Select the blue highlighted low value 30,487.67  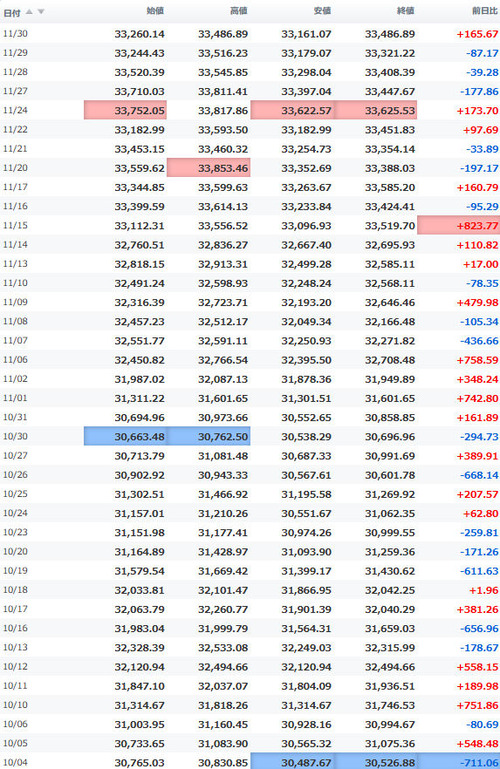(292, 761)
